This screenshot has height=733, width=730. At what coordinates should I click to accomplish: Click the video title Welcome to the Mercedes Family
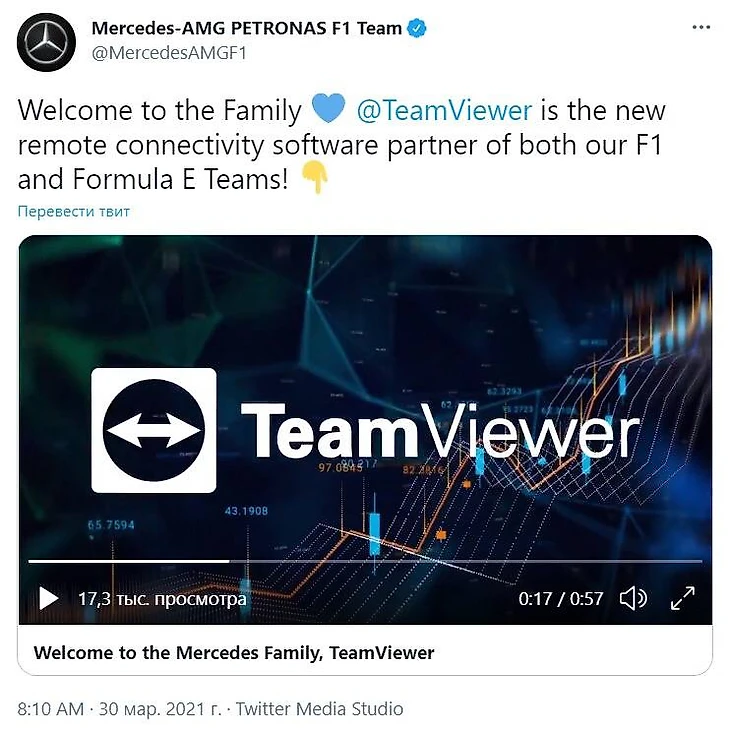coord(234,653)
